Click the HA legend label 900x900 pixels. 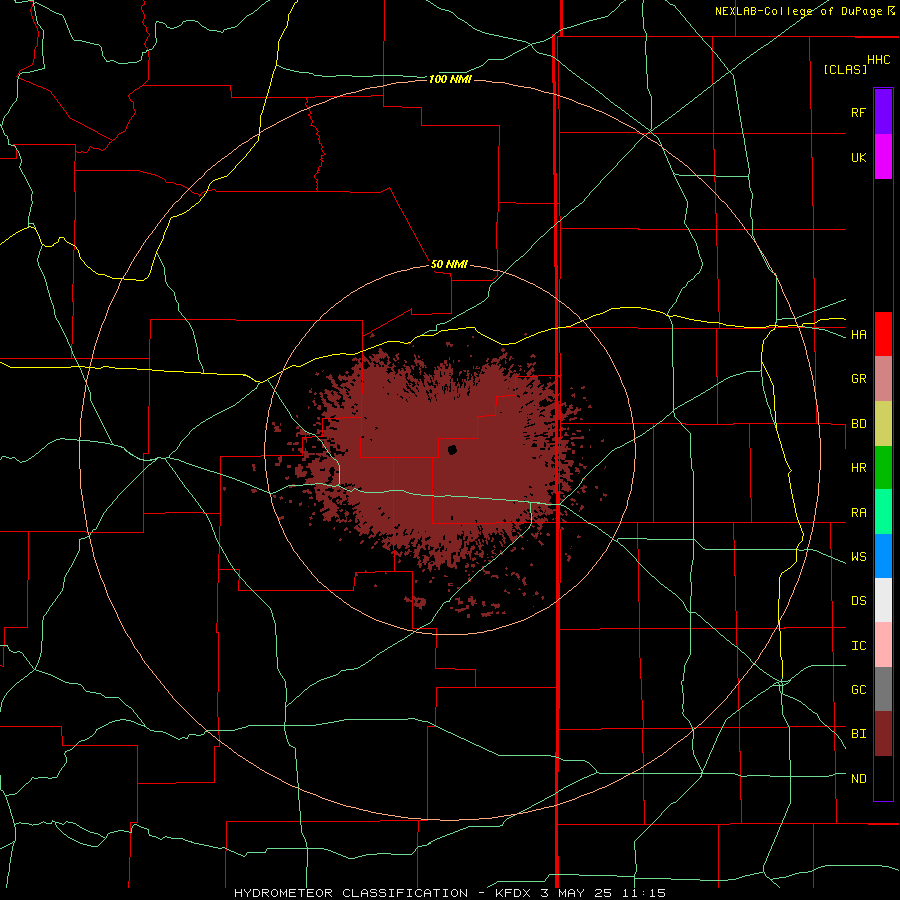(858, 335)
